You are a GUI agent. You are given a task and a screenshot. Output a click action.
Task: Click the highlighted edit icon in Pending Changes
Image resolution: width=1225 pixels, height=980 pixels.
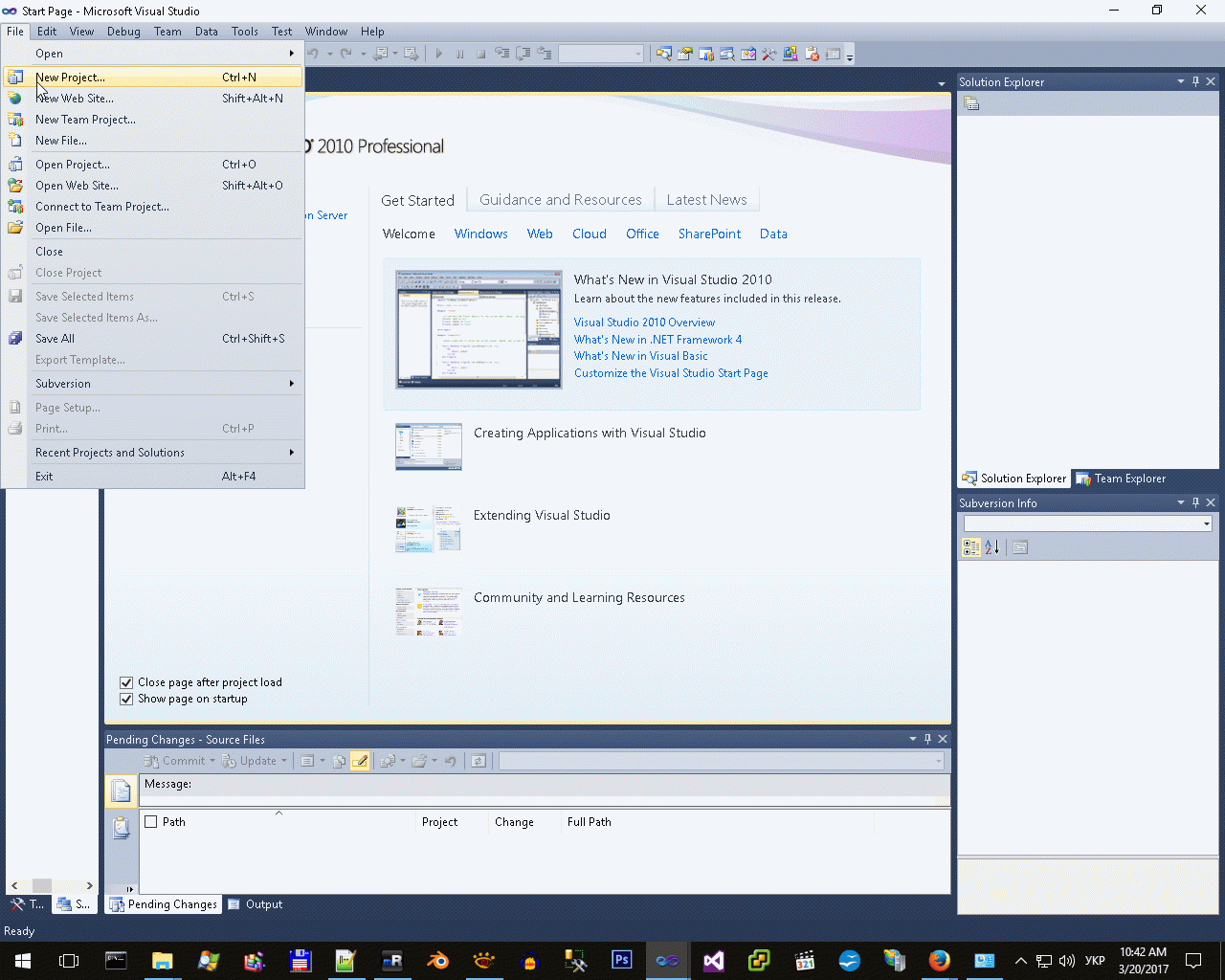360,761
